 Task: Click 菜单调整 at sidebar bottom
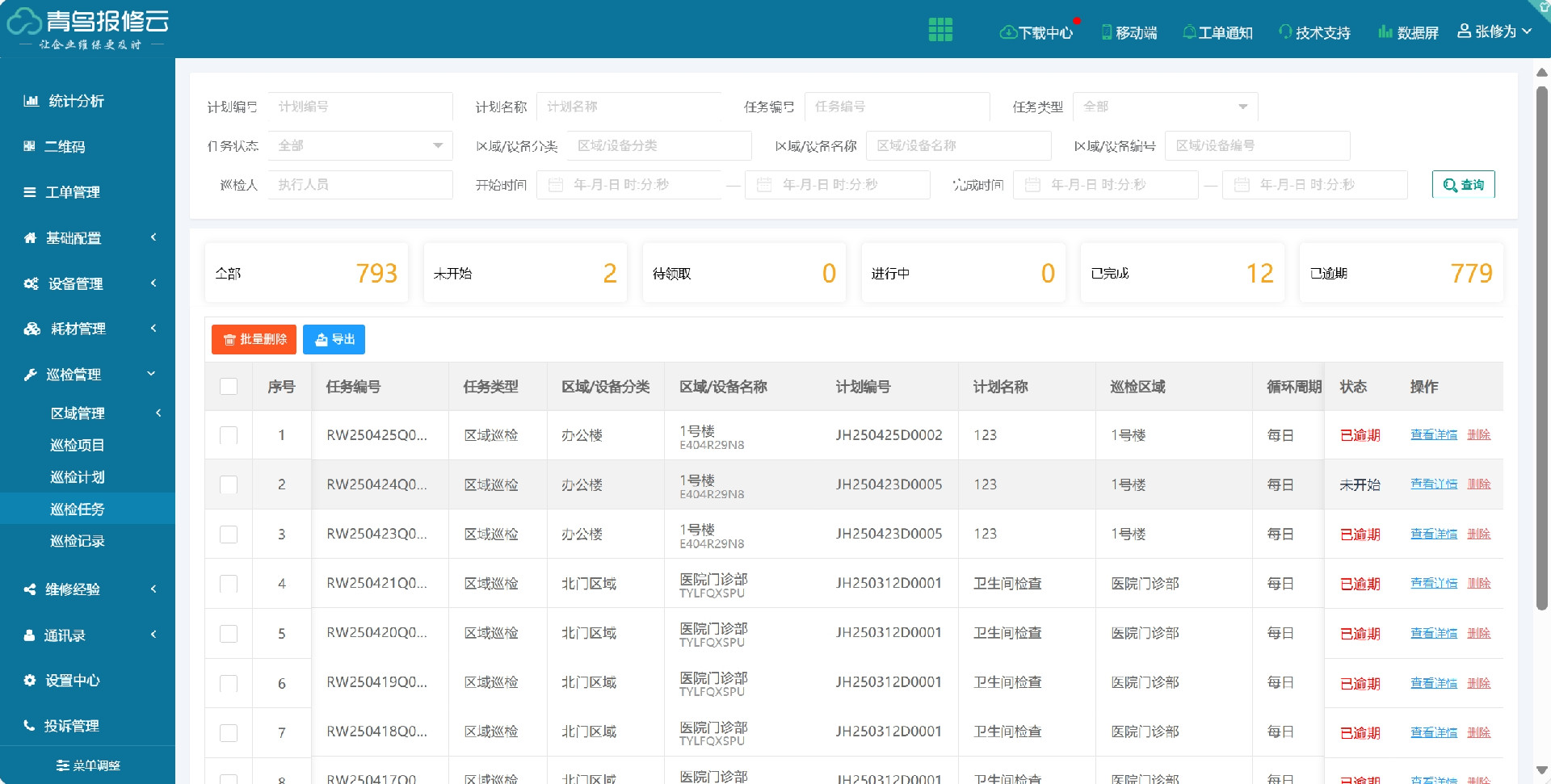pyautogui.click(x=89, y=765)
